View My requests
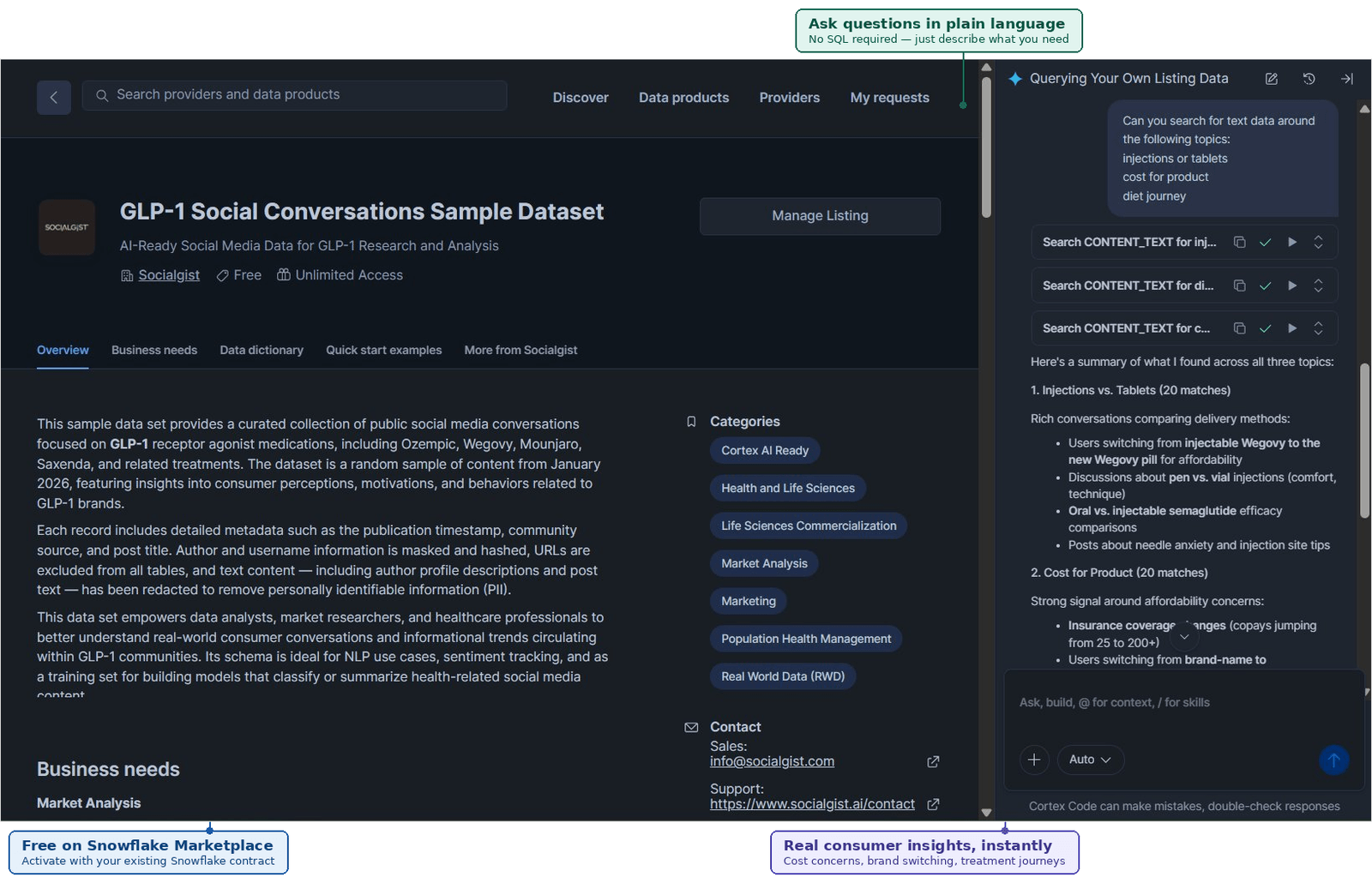1372x889 pixels. 889,98
